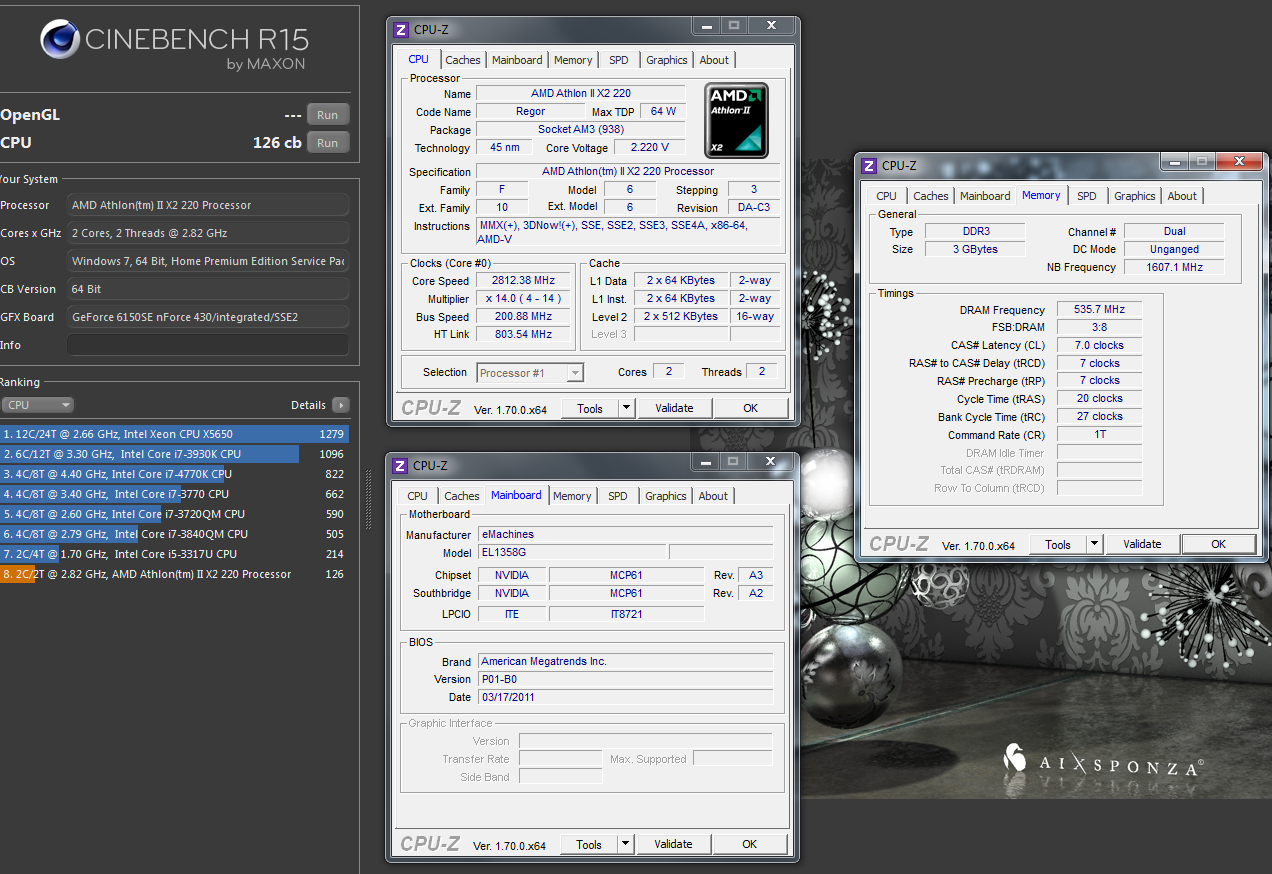1272x874 pixels.
Task: Select ranking row AMD Athlon II X2 220
Action: coord(174,574)
